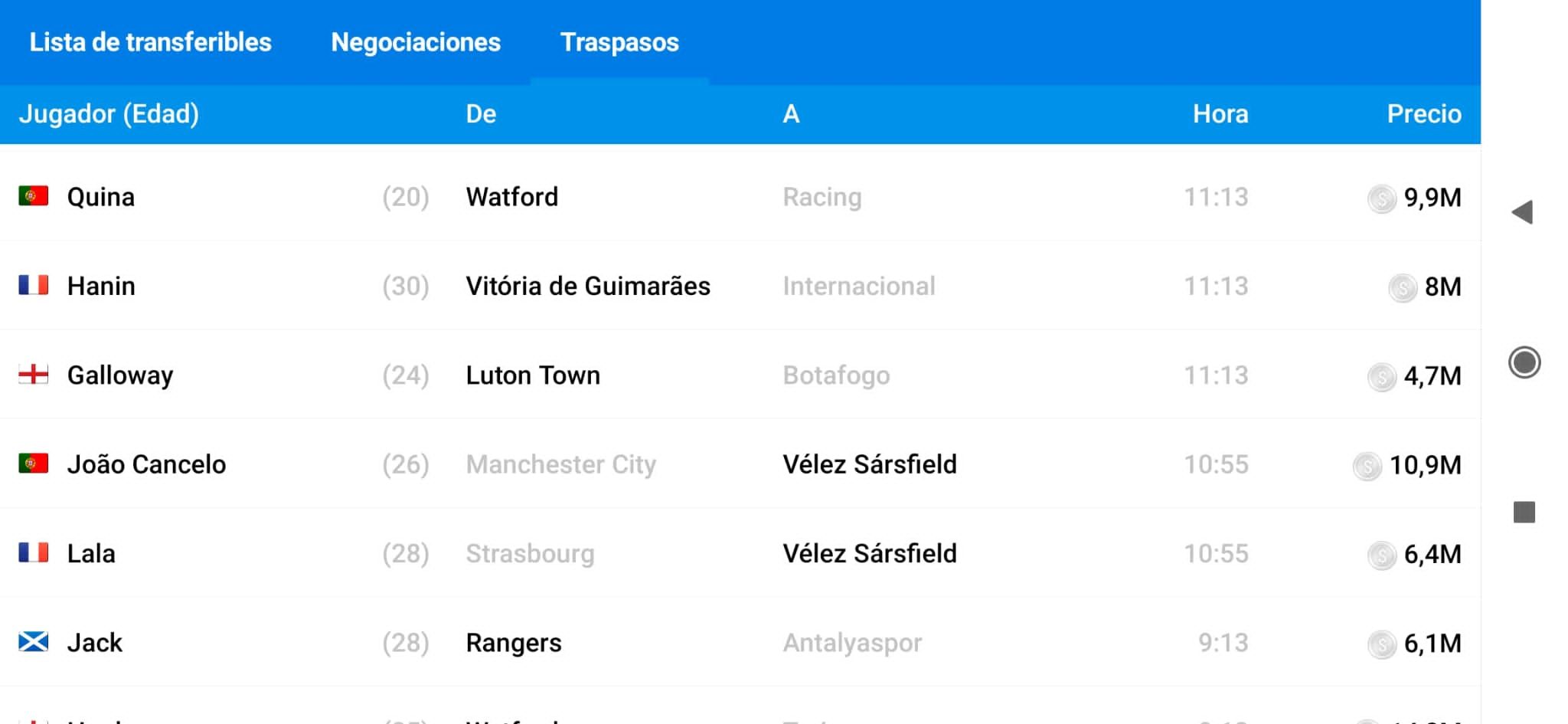The image size is (1568, 724).
Task: Click the France flag next to Hanin
Action: click(34, 285)
